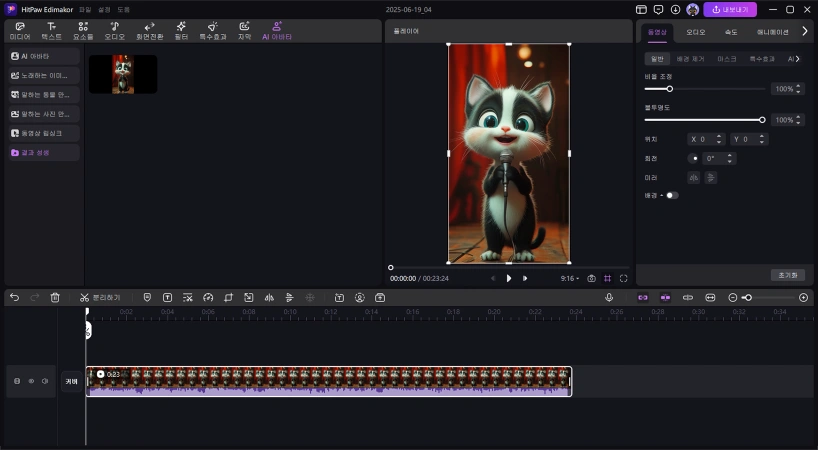Screen dimensions: 818x450
Task: Expand more sub-tabs chevron next to AI
Action: tap(797, 59)
